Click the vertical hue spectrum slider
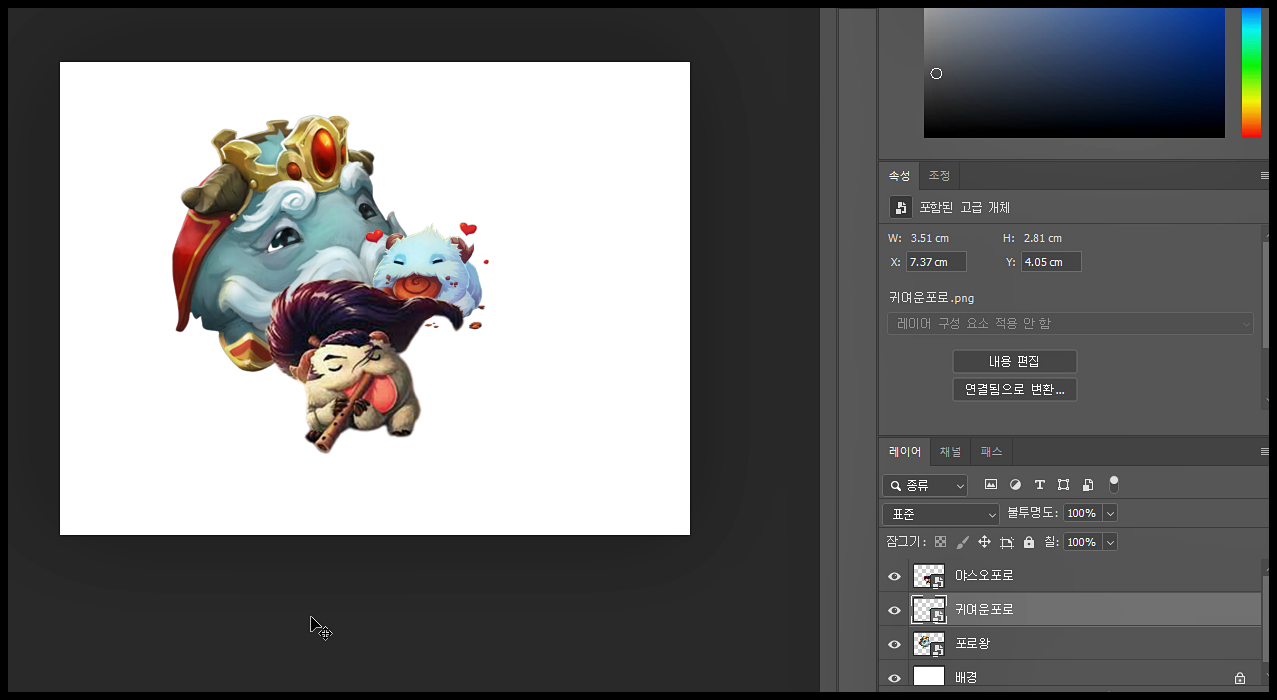The width and height of the screenshot is (1277, 700). [x=1251, y=72]
